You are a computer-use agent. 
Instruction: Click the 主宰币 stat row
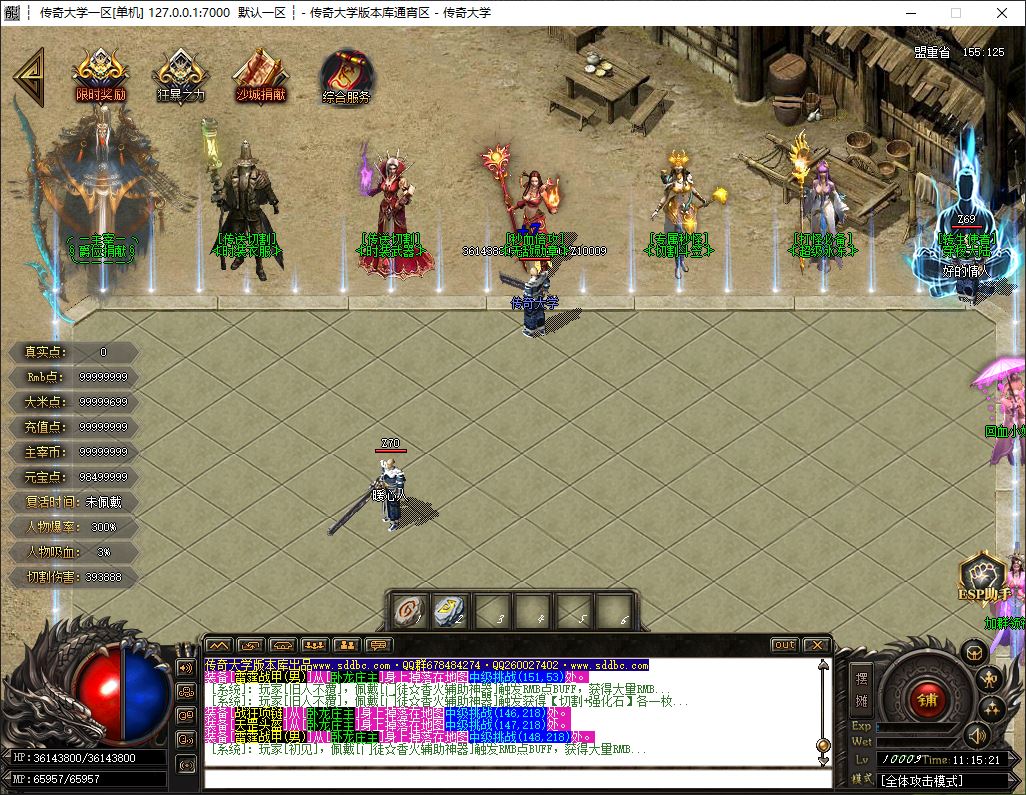[x=73, y=452]
